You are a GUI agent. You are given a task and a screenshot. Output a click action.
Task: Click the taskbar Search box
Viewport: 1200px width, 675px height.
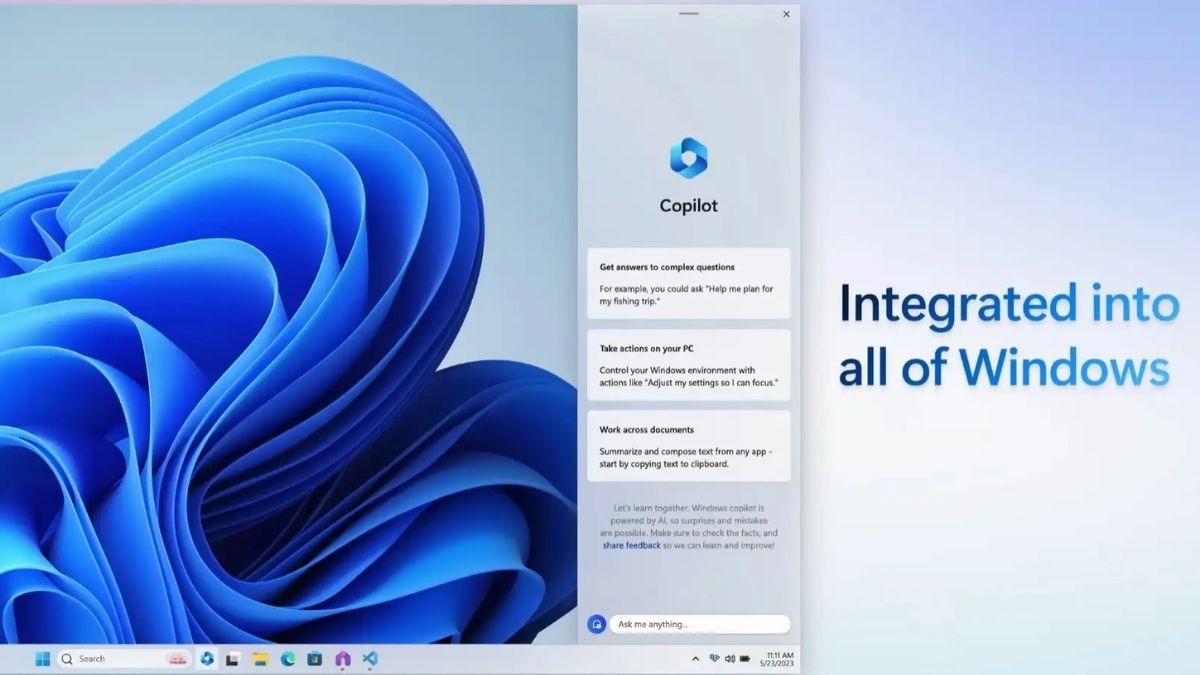pos(124,659)
